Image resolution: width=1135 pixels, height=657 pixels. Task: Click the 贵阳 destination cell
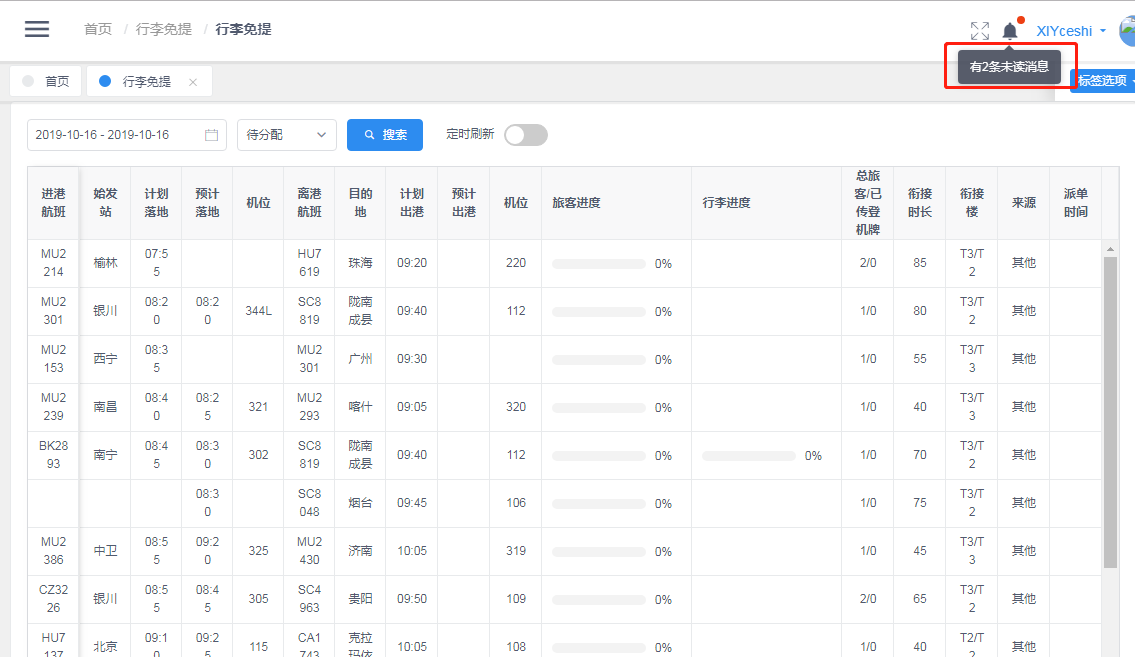pos(360,598)
